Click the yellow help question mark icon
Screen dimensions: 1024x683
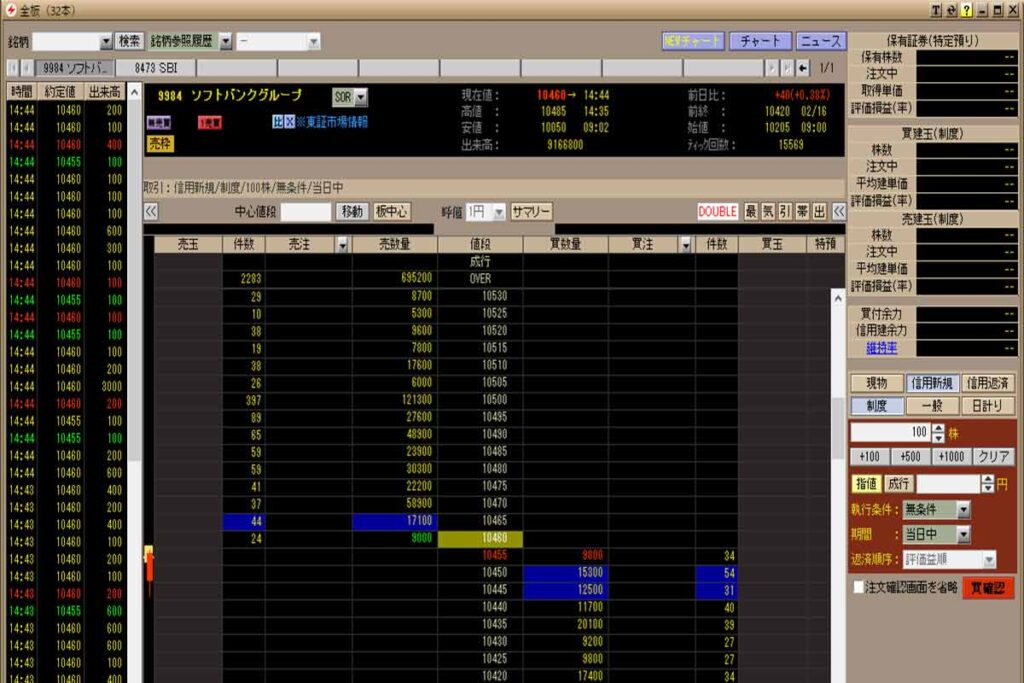coord(966,9)
